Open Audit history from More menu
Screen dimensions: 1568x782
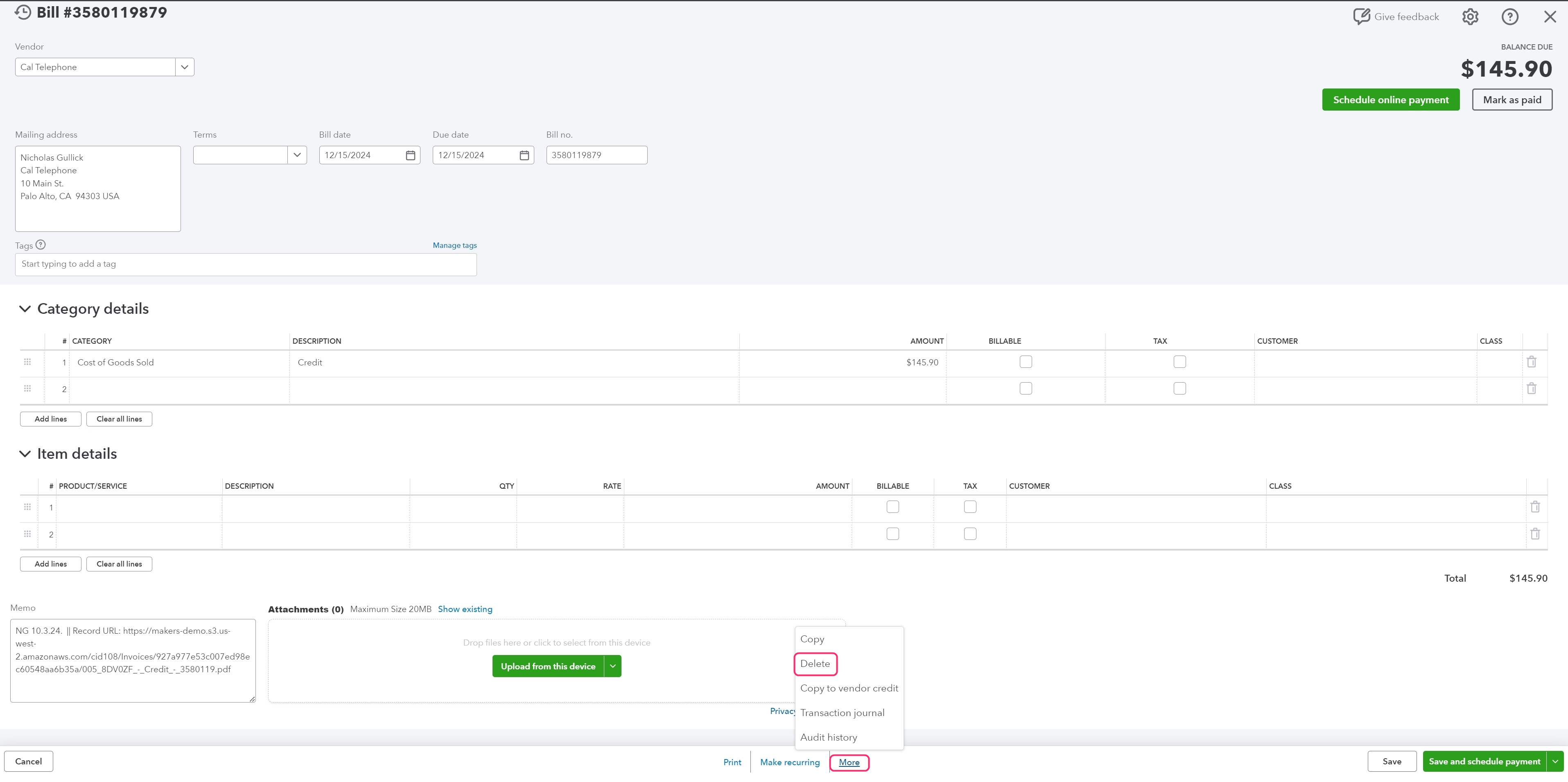point(829,737)
